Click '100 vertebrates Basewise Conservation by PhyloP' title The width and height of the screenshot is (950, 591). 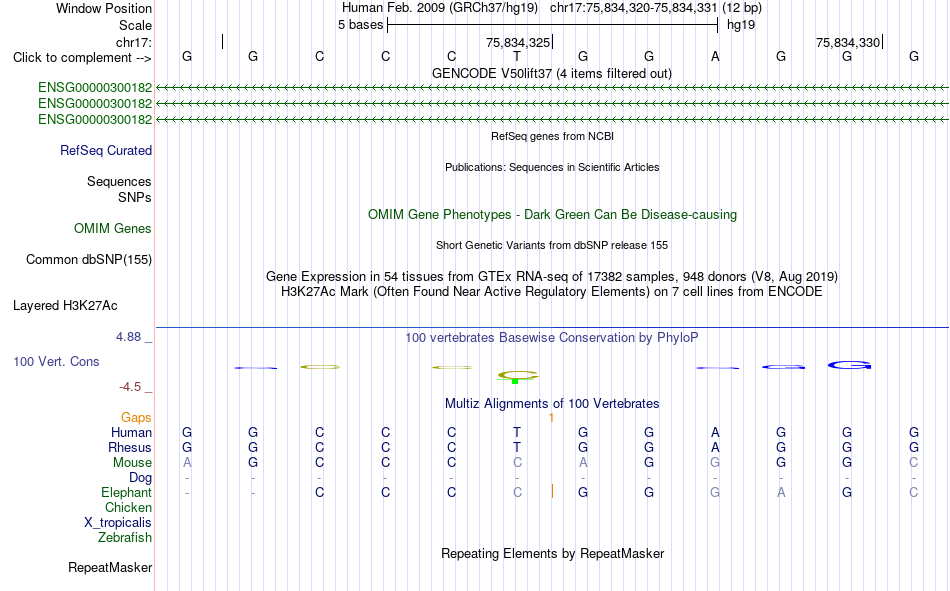point(551,338)
